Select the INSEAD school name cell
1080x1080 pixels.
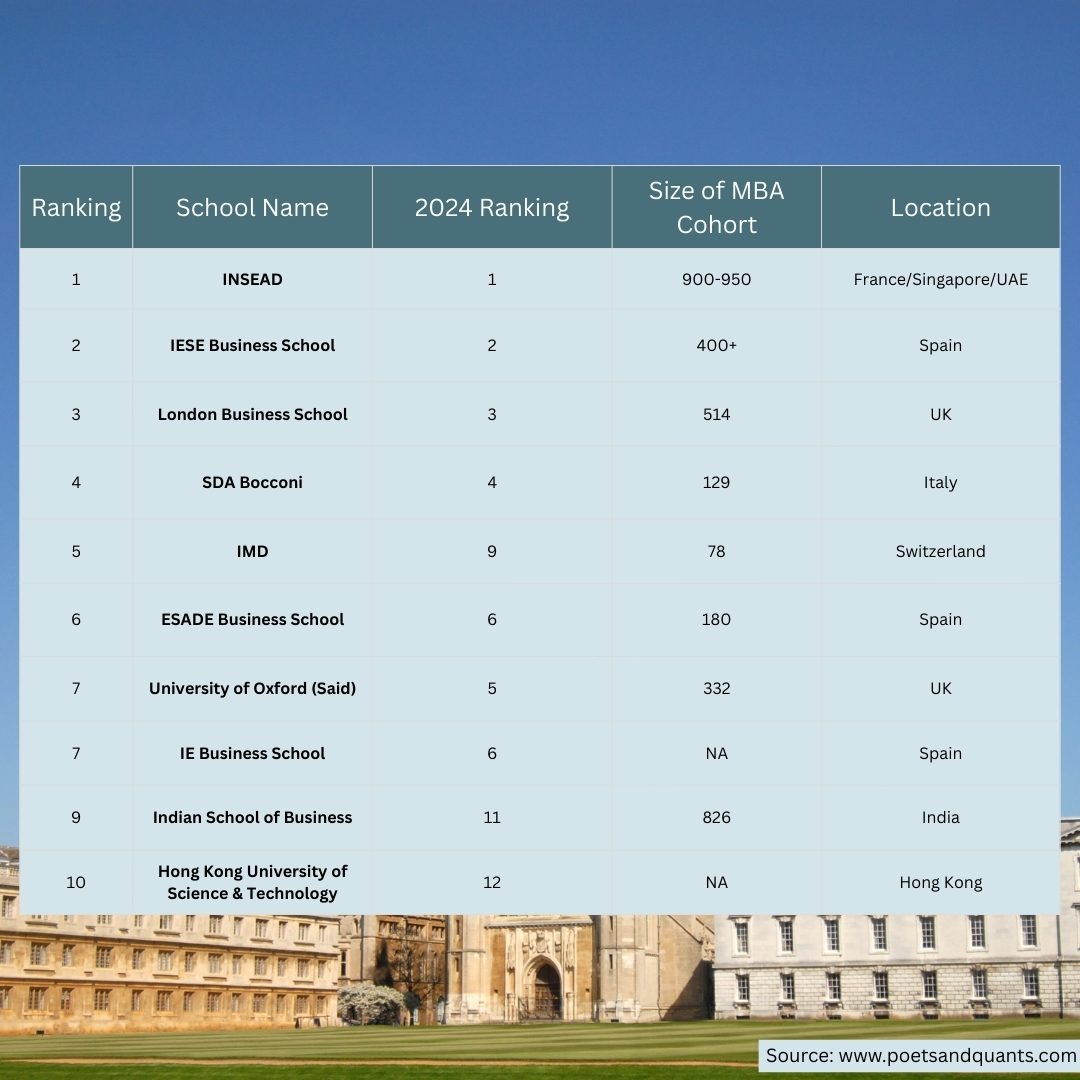coord(252,280)
